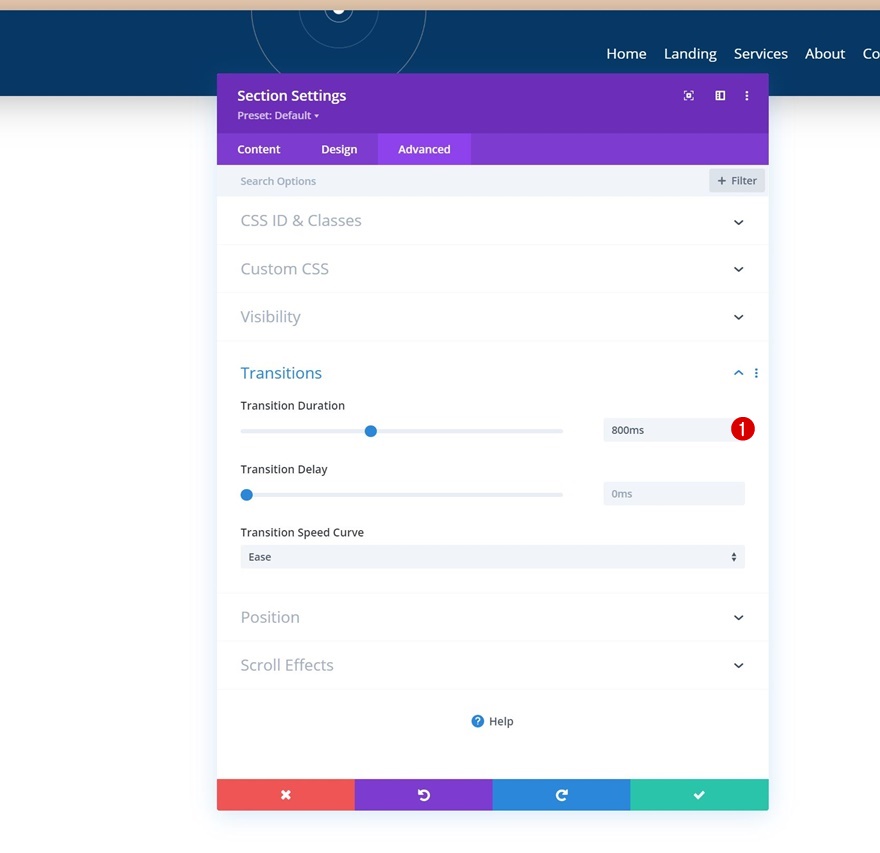The height and width of the screenshot is (853, 880).
Task: Click the Transition Duration slider handle
Action: pos(370,431)
